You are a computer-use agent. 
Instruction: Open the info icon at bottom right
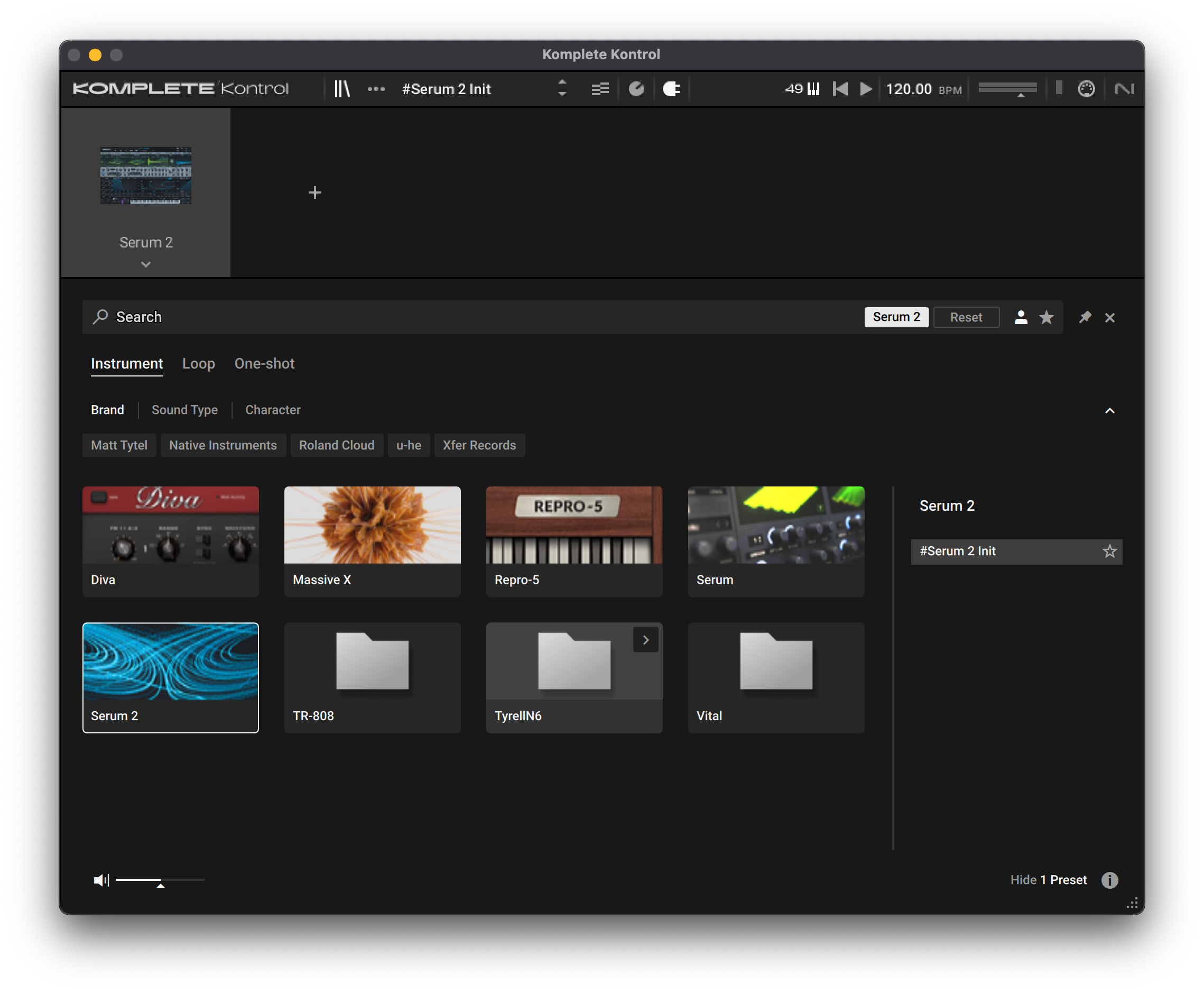[x=1109, y=880]
